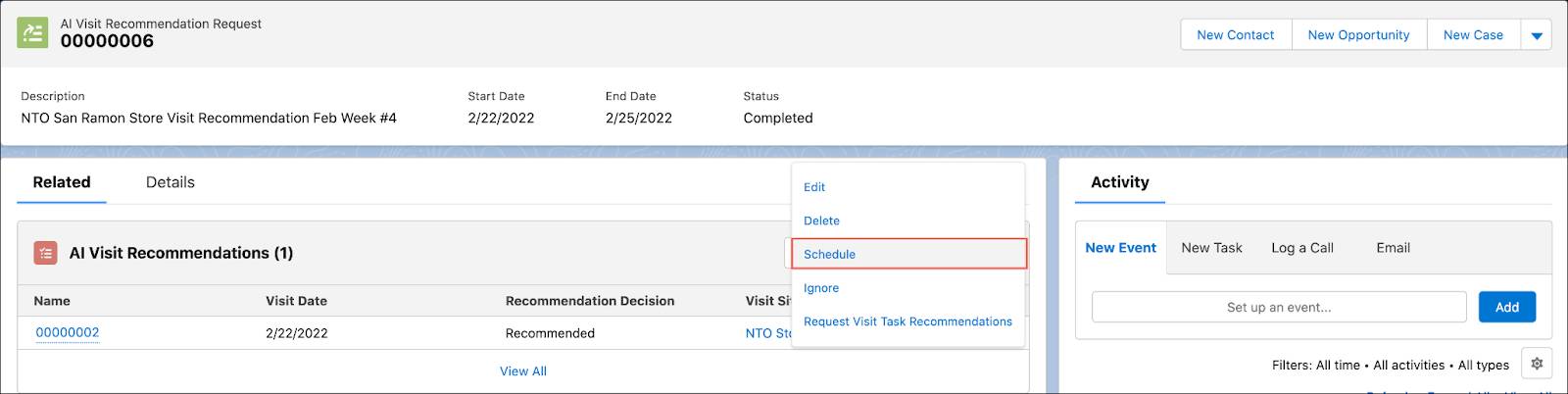
Task: Choose Edit in the row action menu
Action: (x=814, y=187)
